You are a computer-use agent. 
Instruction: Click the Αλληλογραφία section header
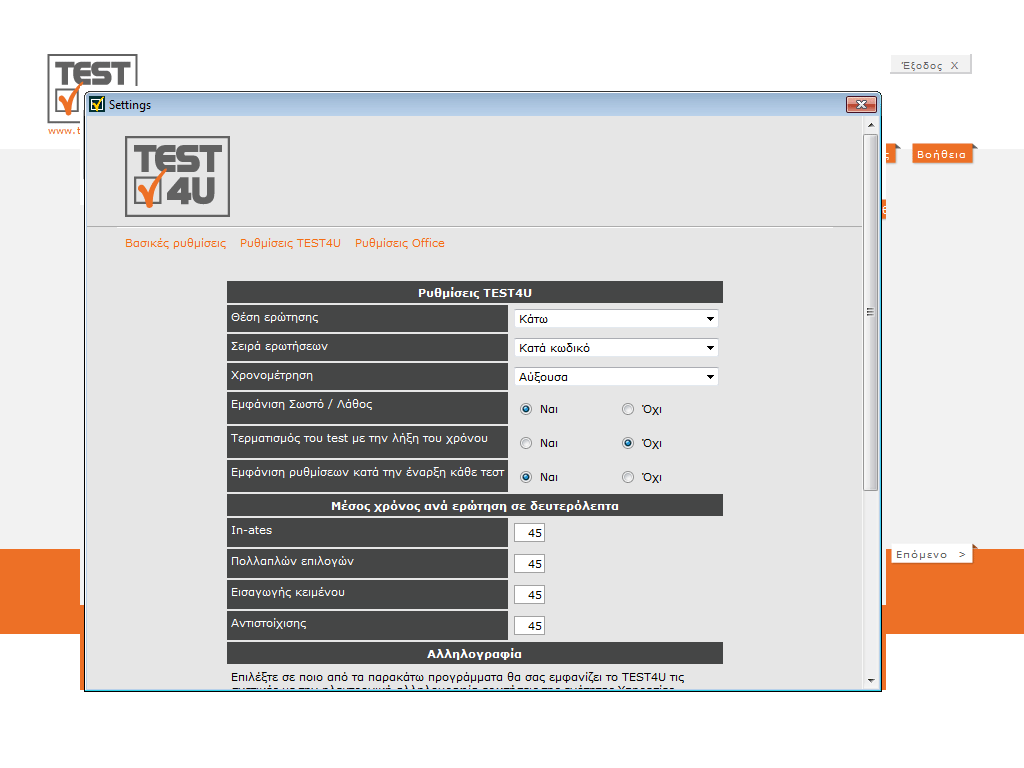[475, 654]
